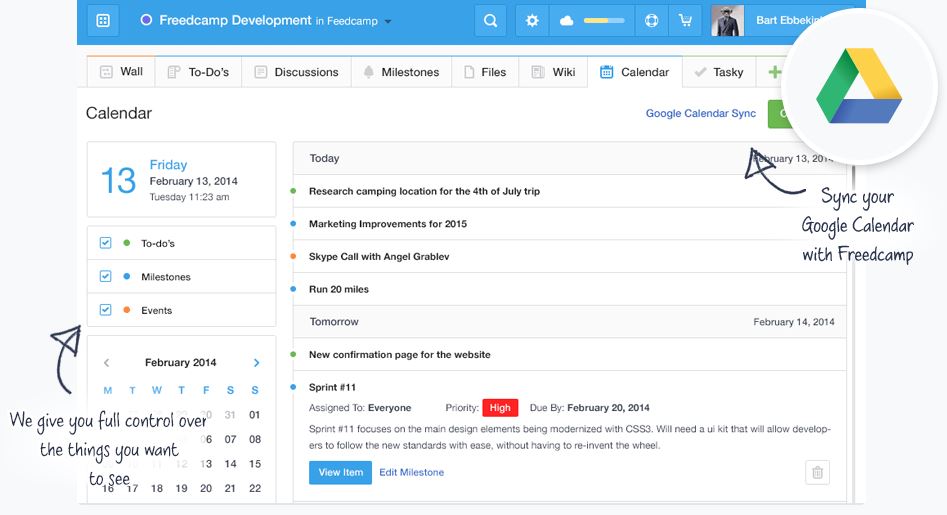Go to previous month in mini calendar
The height and width of the screenshot is (515, 947).
(106, 363)
